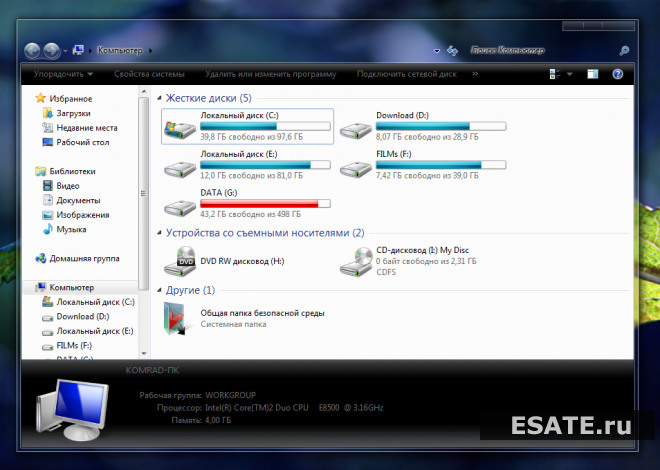Select the Локальный диск (C:) drive icon
The width and height of the screenshot is (660, 470).
[x=180, y=129]
